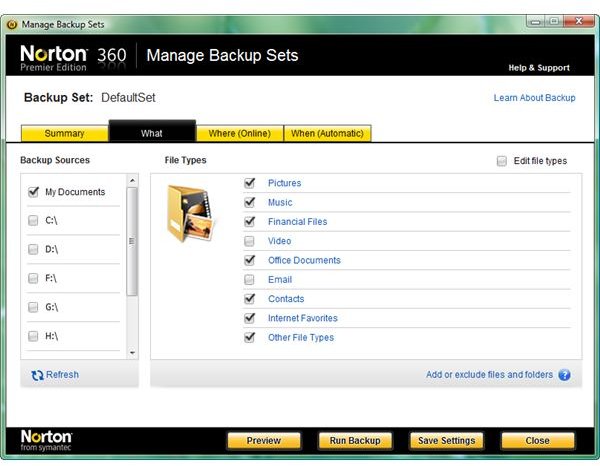Viewport: 600px width, 466px height.
Task: Click the yellow Close button
Action: coord(538,441)
